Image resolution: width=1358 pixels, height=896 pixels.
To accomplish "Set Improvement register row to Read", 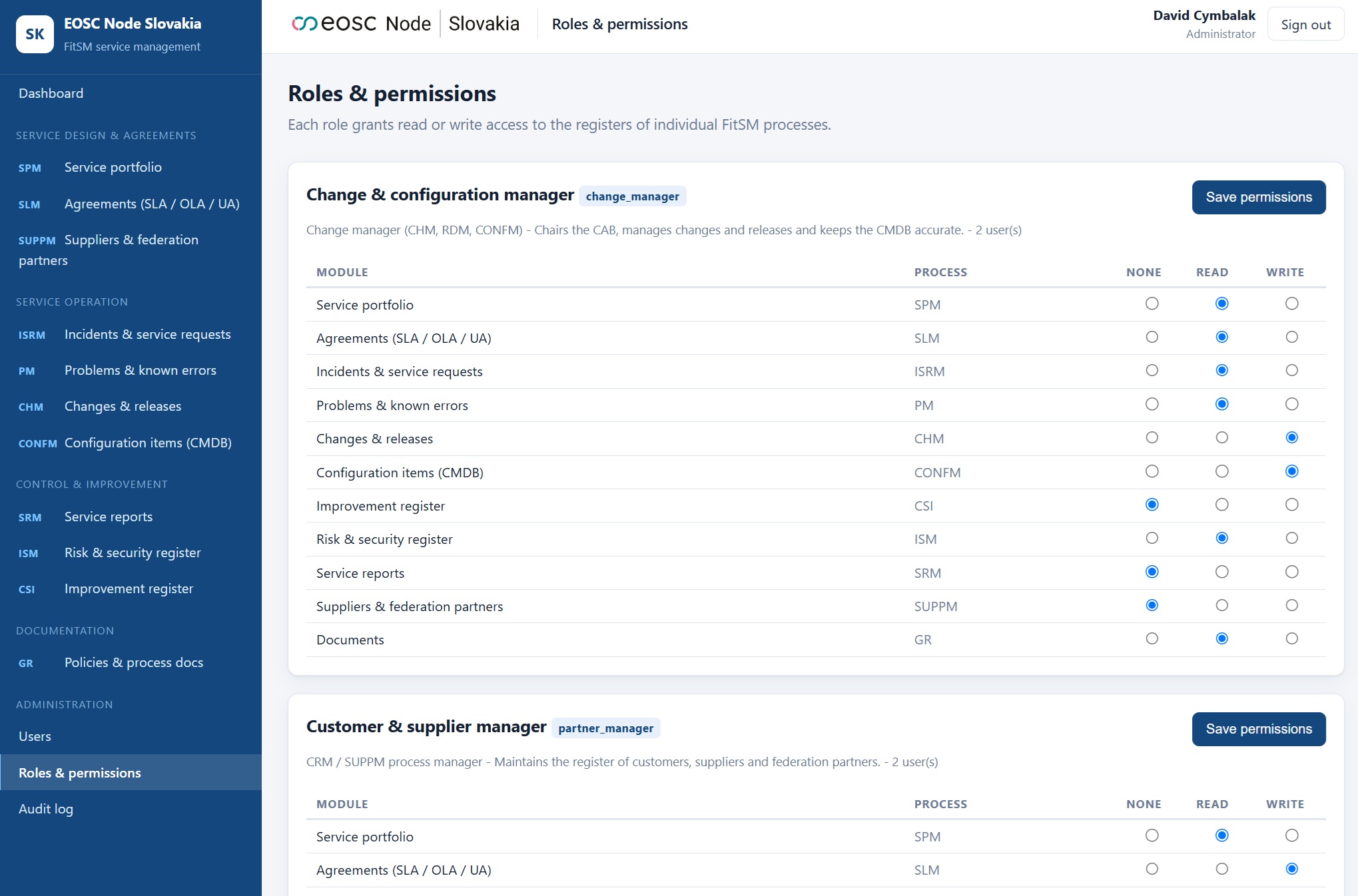I will 1221,505.
